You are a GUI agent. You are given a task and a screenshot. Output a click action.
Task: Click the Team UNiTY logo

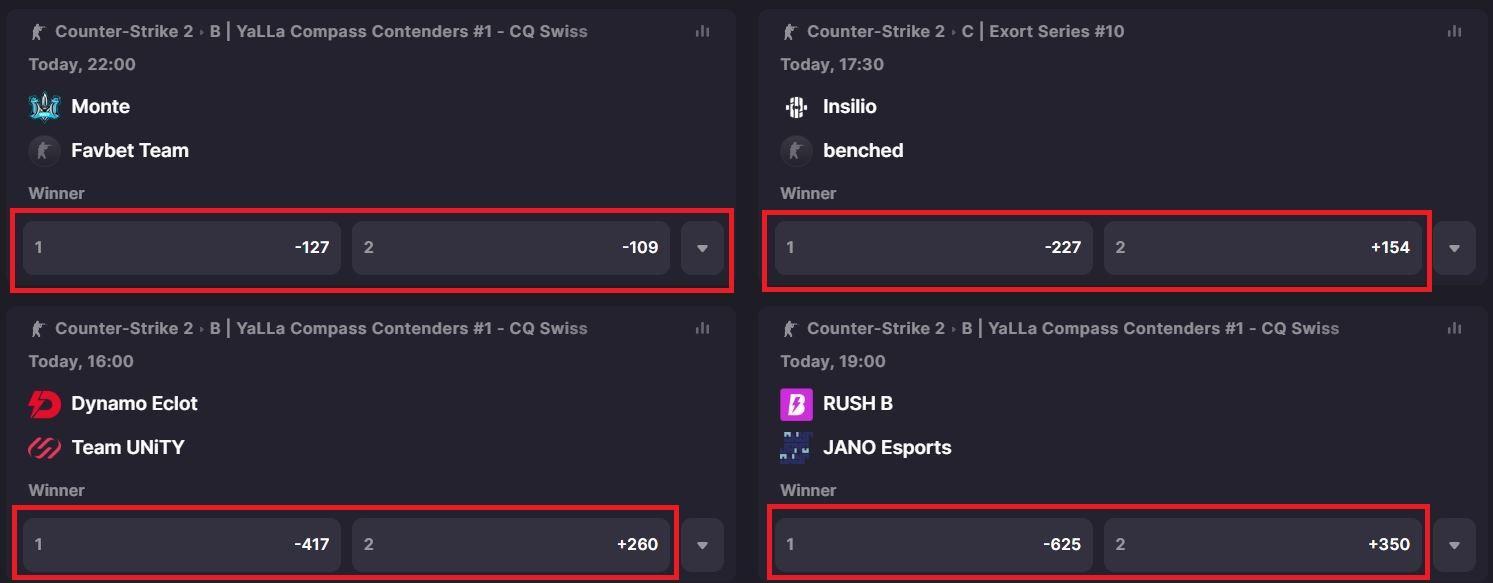pos(44,448)
